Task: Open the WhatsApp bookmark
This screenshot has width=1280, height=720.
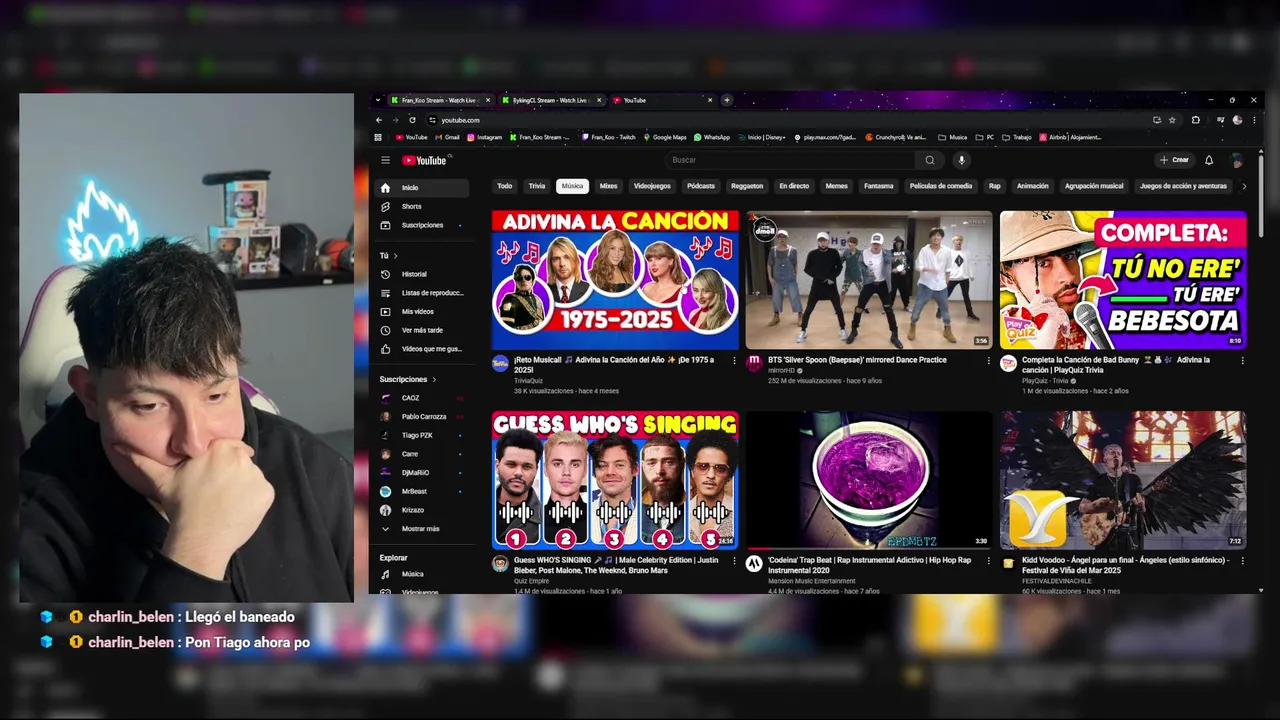Action: (712, 137)
